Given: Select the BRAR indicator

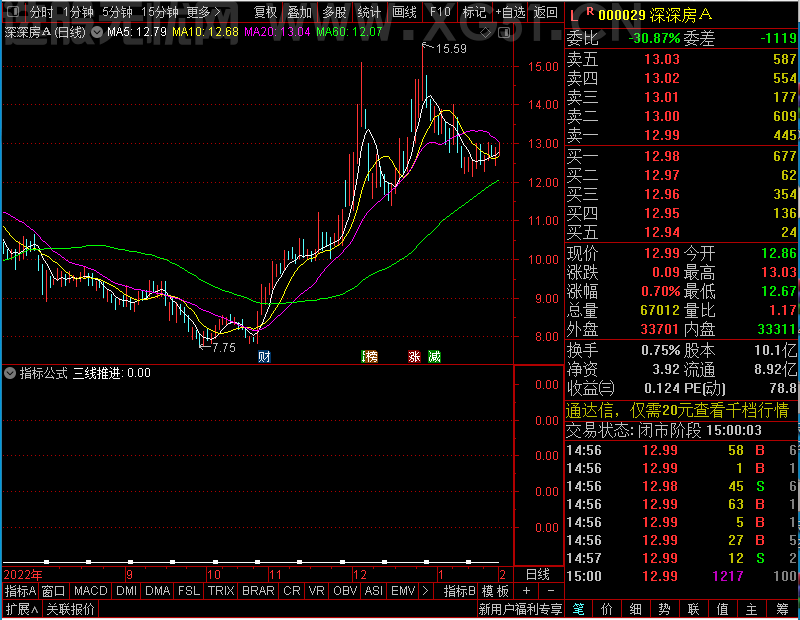Looking at the screenshot, I should pos(258,591).
